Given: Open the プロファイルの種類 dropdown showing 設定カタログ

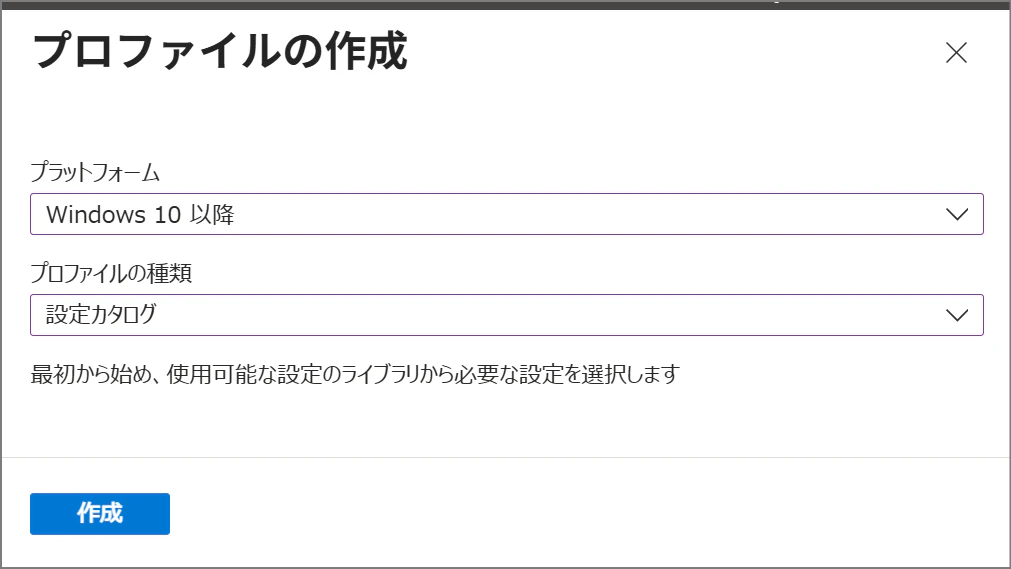Looking at the screenshot, I should 507,315.
